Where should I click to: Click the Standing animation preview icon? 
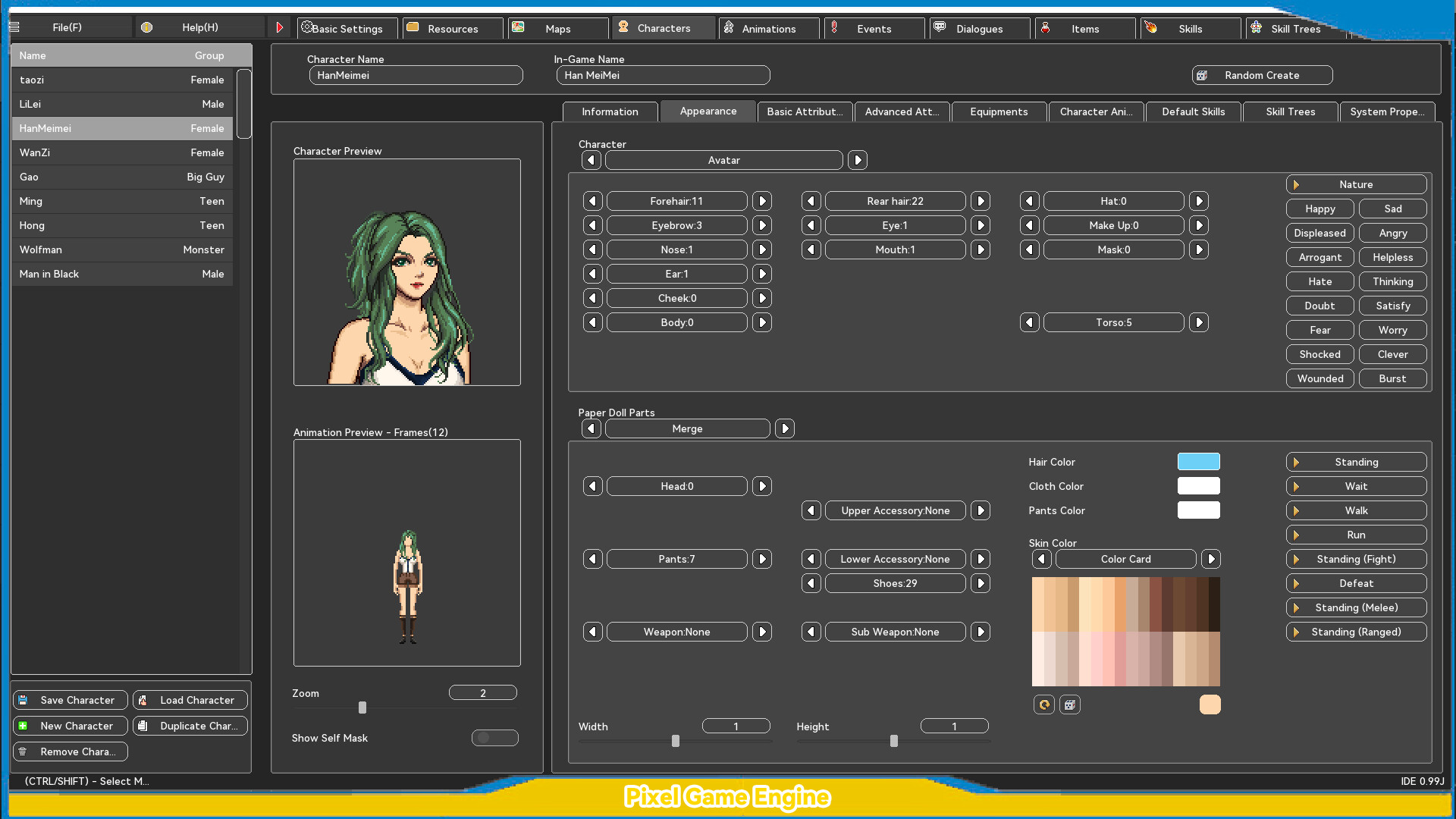(1297, 461)
